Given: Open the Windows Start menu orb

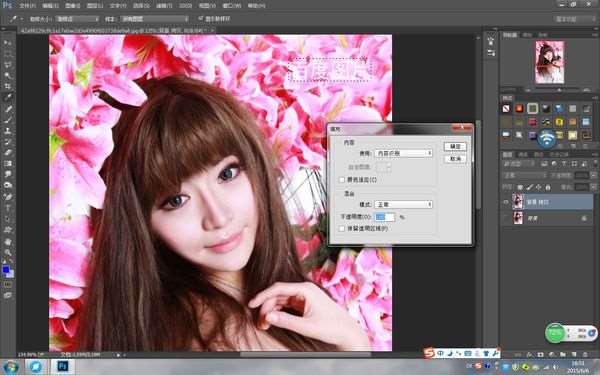Looking at the screenshot, I should (x=11, y=367).
